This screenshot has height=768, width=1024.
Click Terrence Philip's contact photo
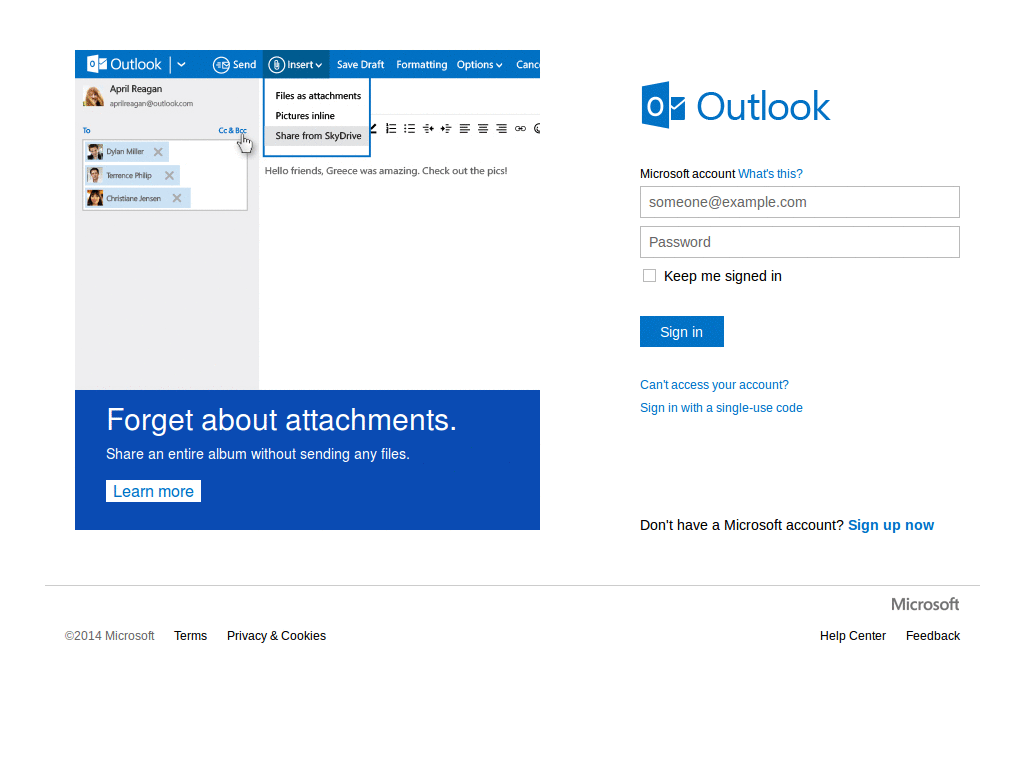pyautogui.click(x=95, y=175)
